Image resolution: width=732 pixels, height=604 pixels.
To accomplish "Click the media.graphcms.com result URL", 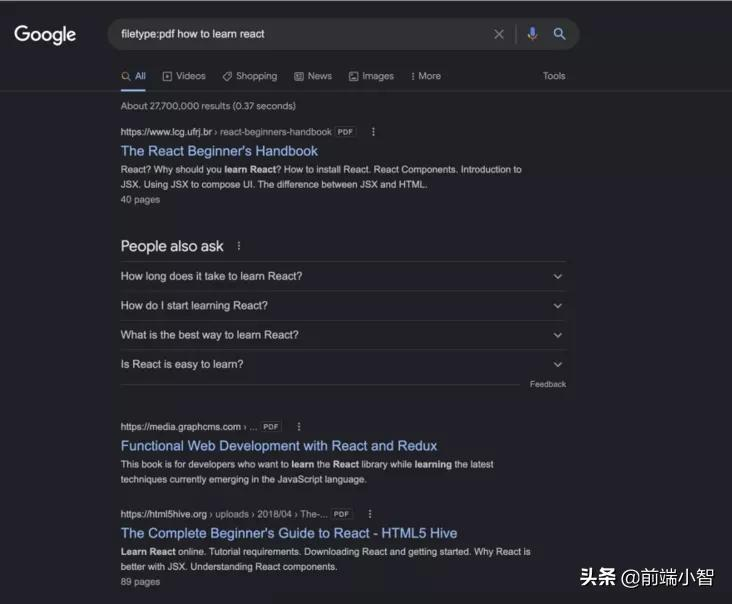I will (189, 427).
